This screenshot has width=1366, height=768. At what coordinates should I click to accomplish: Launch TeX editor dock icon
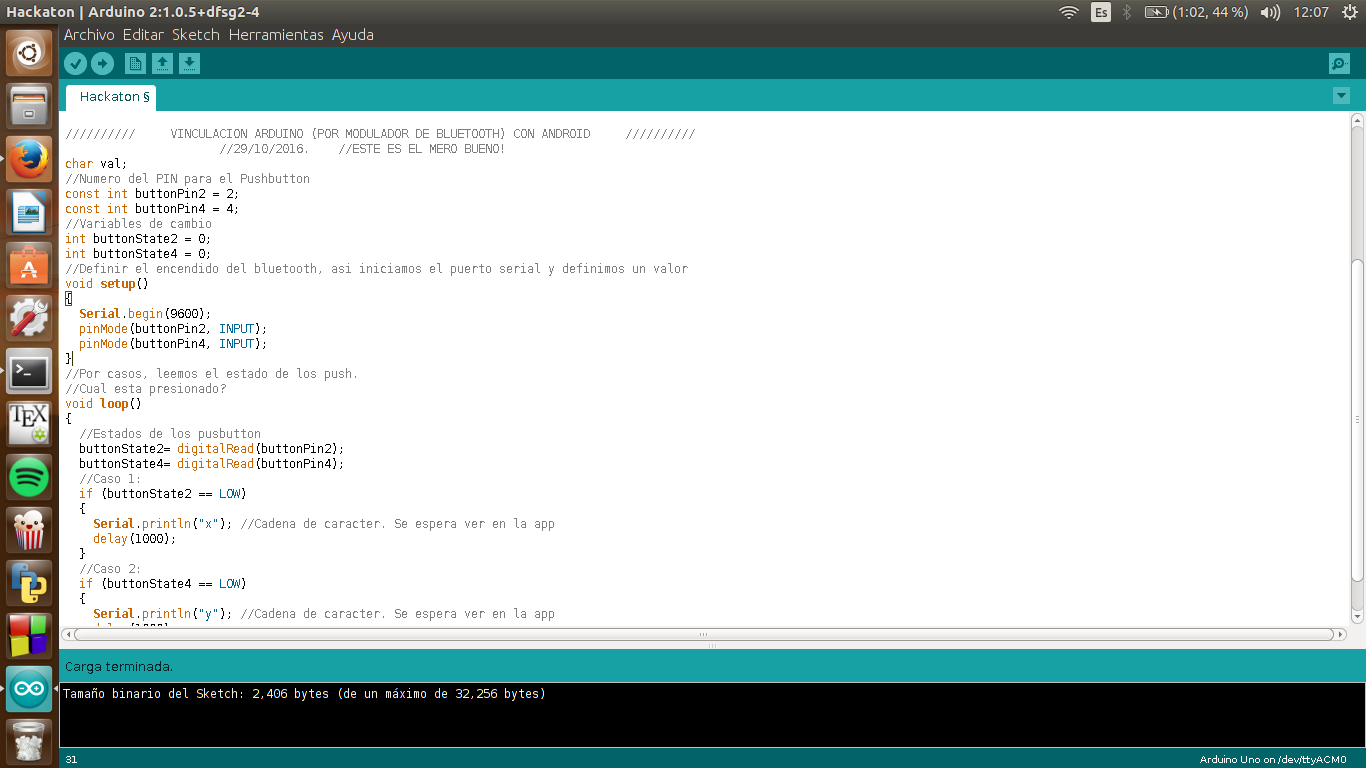tap(29, 424)
